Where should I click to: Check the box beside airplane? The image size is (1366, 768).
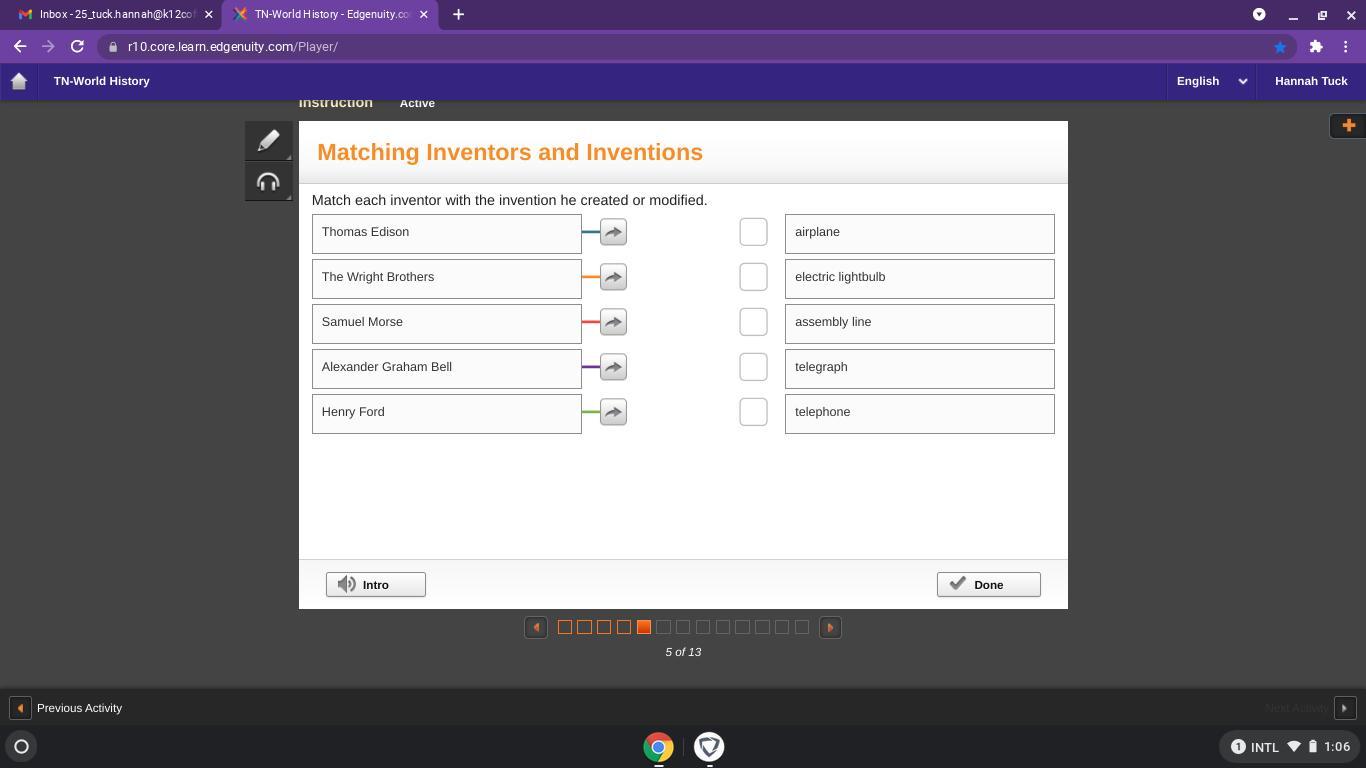pyautogui.click(x=753, y=232)
